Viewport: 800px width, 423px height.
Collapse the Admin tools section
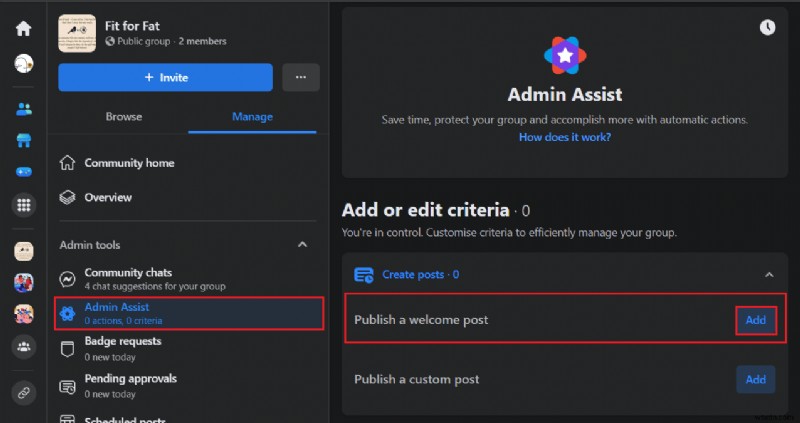[x=302, y=245]
